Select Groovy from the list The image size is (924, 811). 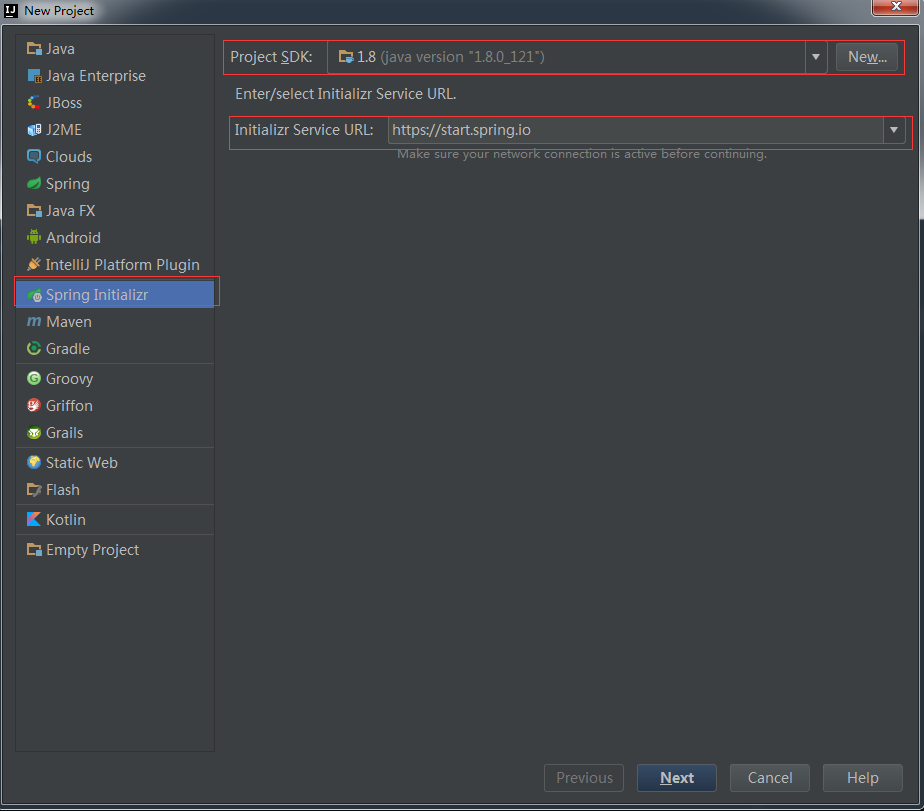click(115, 378)
